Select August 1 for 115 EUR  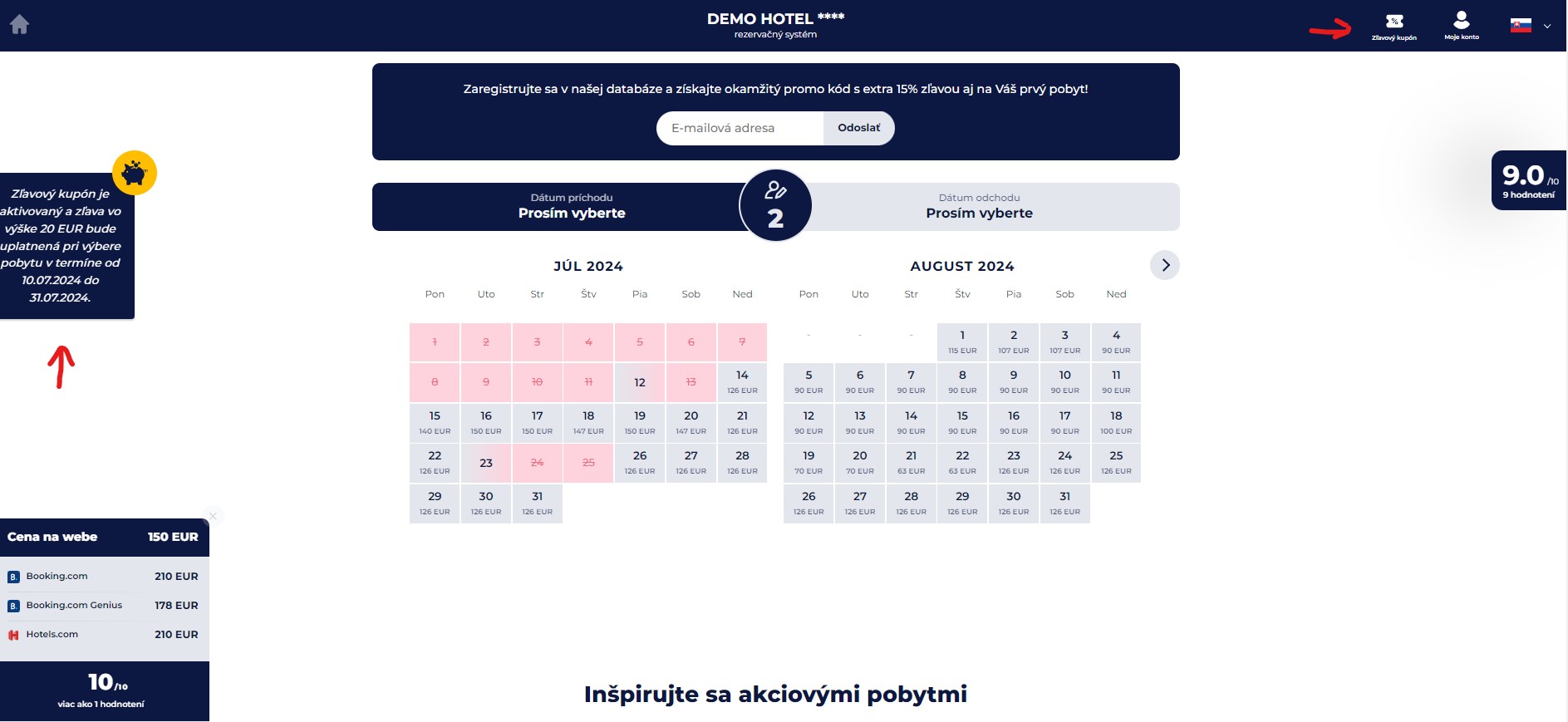[962, 341]
